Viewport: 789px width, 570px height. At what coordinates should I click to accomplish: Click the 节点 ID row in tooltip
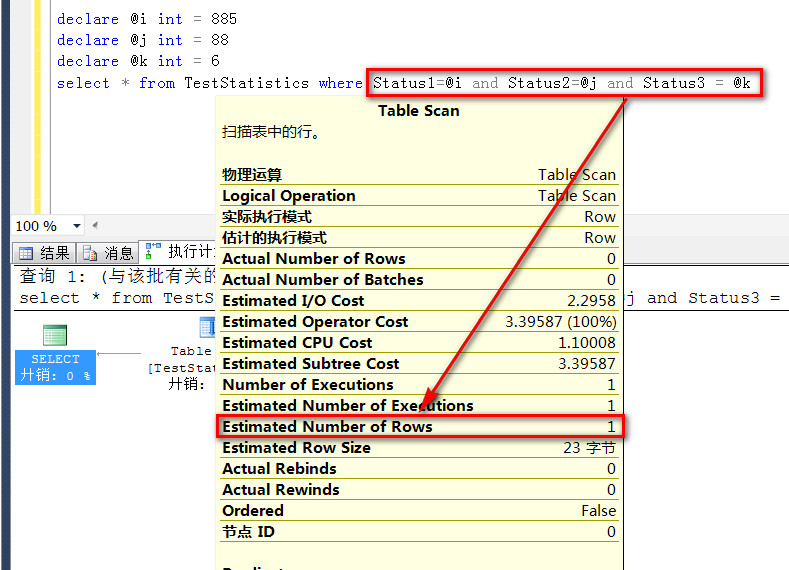coord(419,531)
